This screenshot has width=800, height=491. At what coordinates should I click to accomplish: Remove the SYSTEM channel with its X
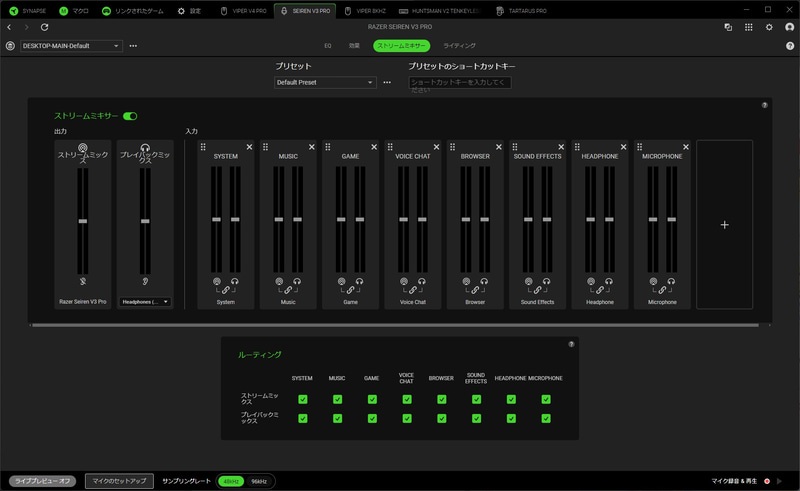click(x=249, y=147)
